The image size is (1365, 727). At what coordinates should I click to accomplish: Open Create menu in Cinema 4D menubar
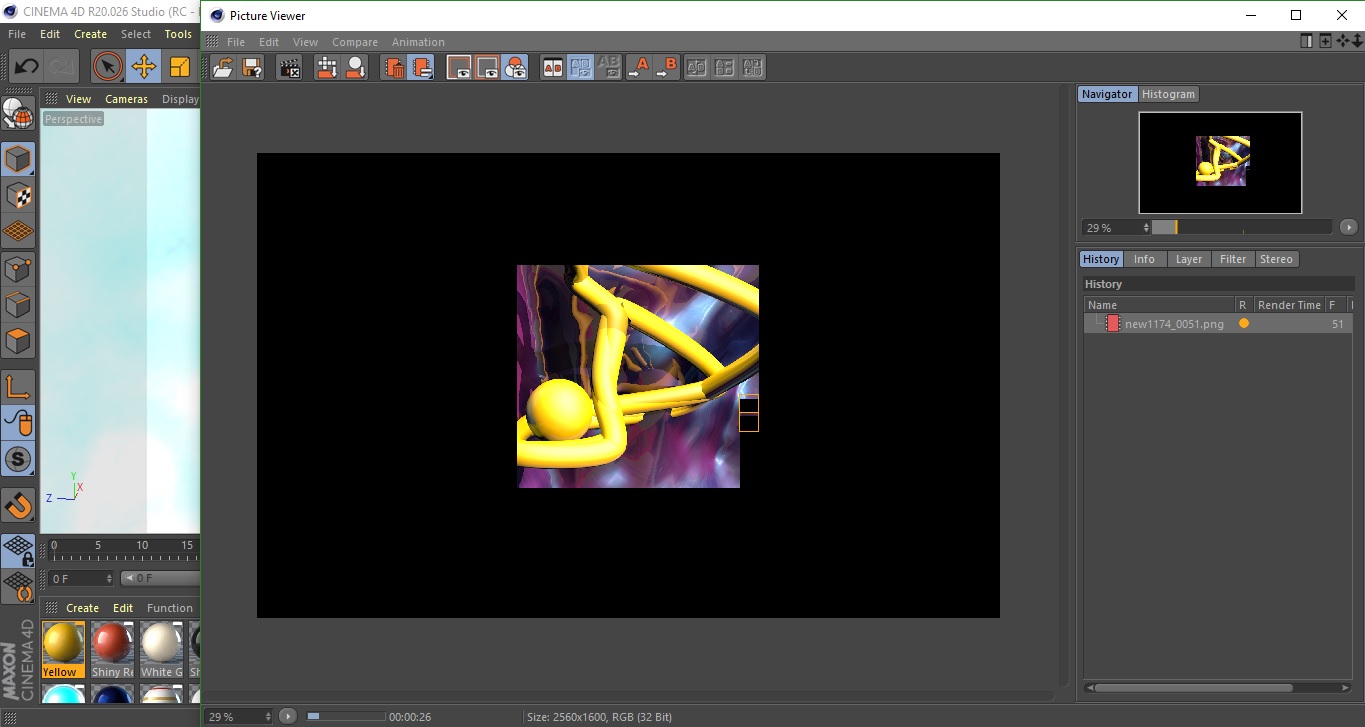(90, 34)
